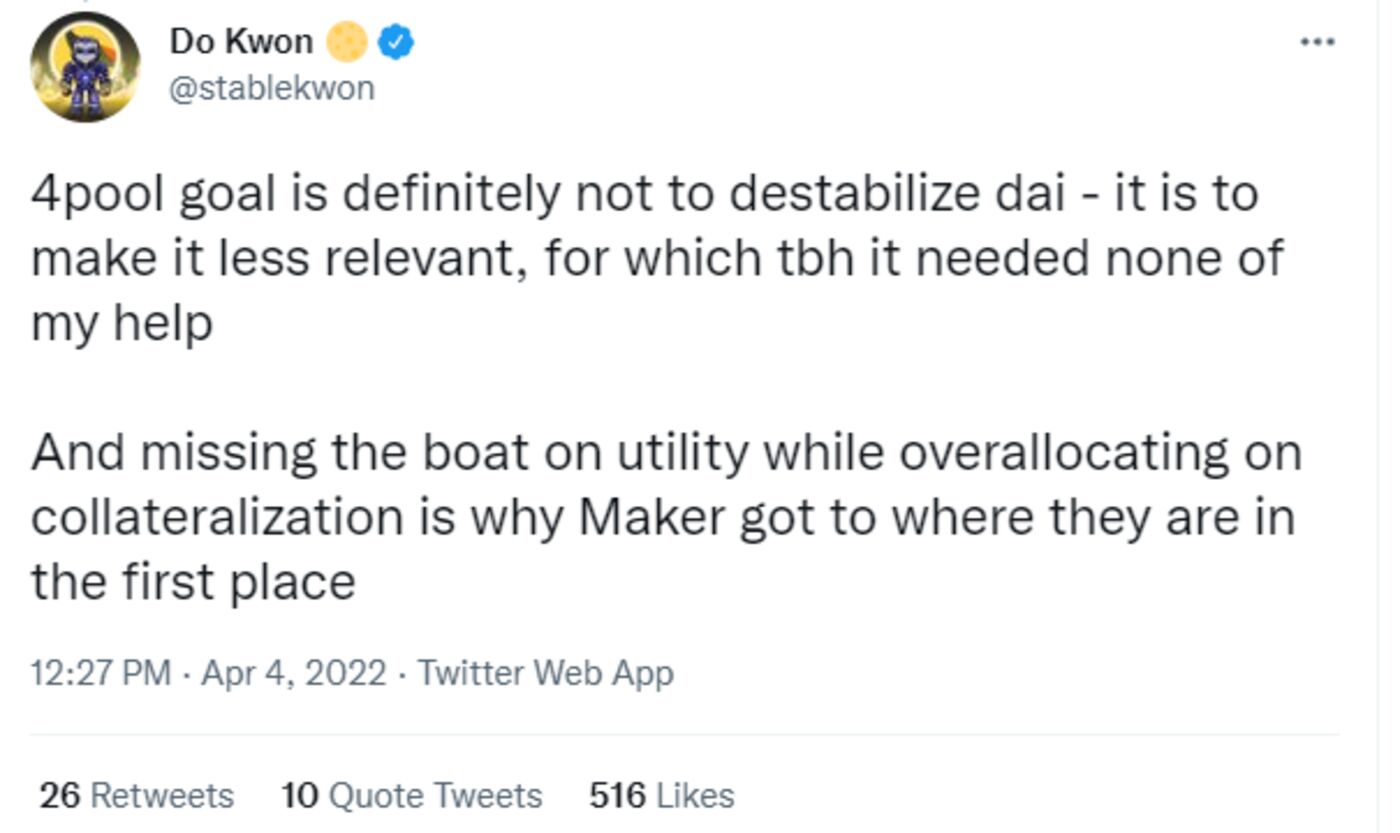Click the Apr 4, 2022 date
The image size is (1400, 833).
tap(294, 673)
